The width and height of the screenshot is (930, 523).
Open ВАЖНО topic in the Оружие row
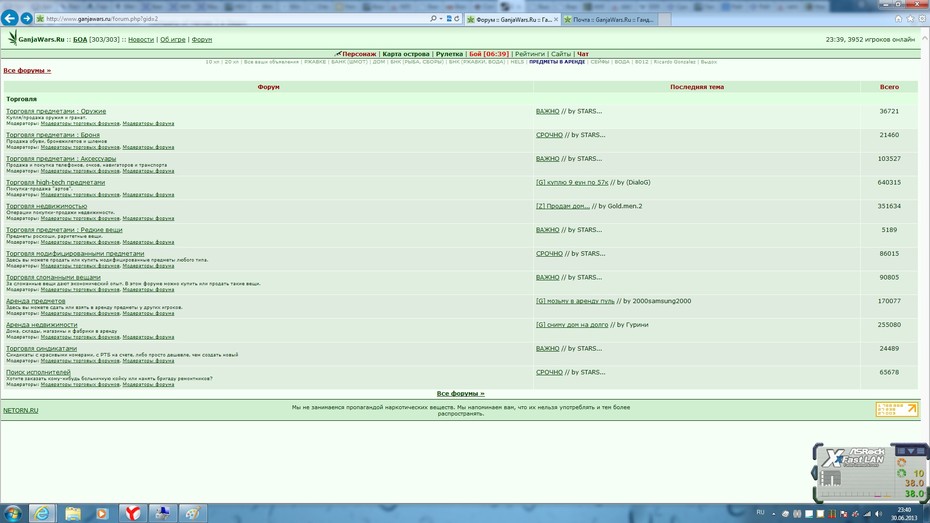pos(547,111)
